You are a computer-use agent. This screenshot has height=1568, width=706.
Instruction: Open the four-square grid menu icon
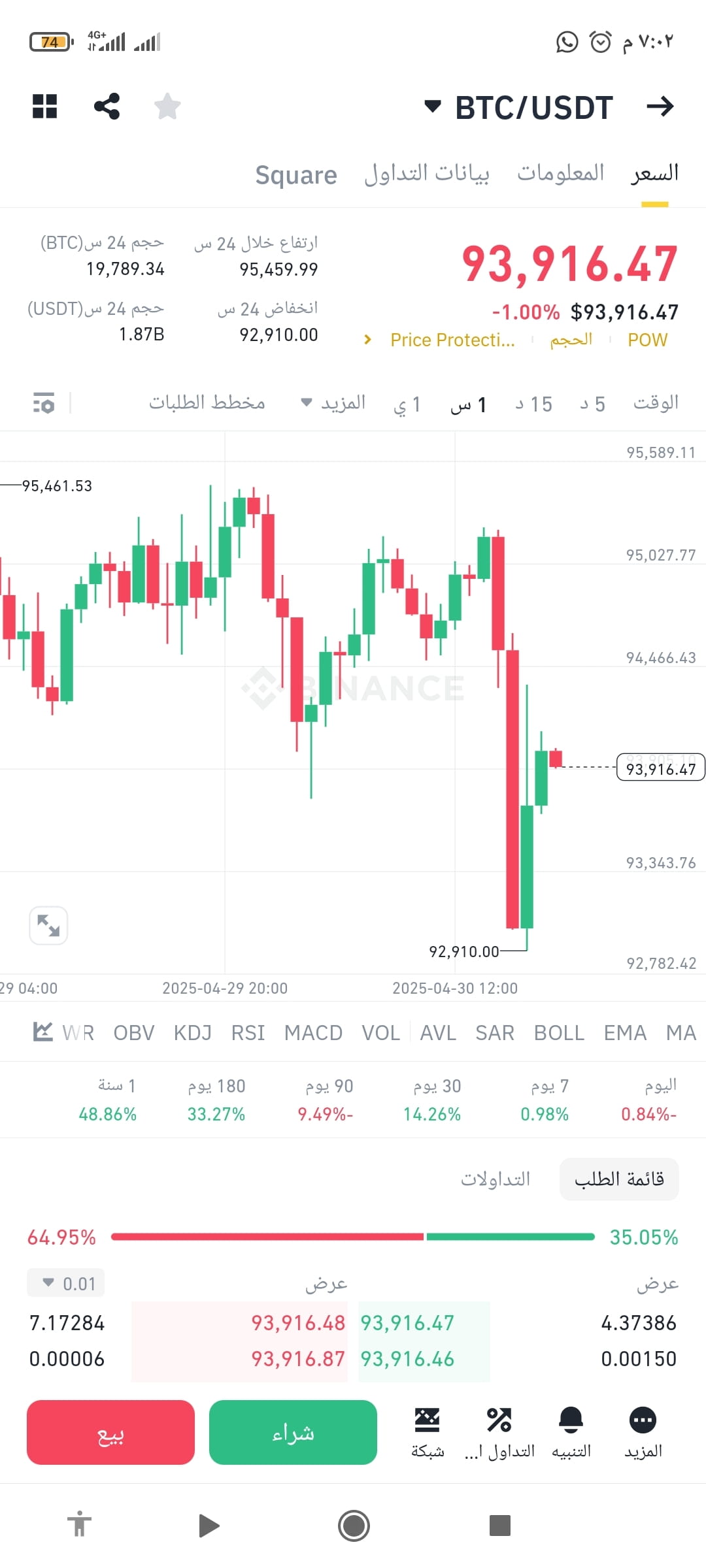45,106
